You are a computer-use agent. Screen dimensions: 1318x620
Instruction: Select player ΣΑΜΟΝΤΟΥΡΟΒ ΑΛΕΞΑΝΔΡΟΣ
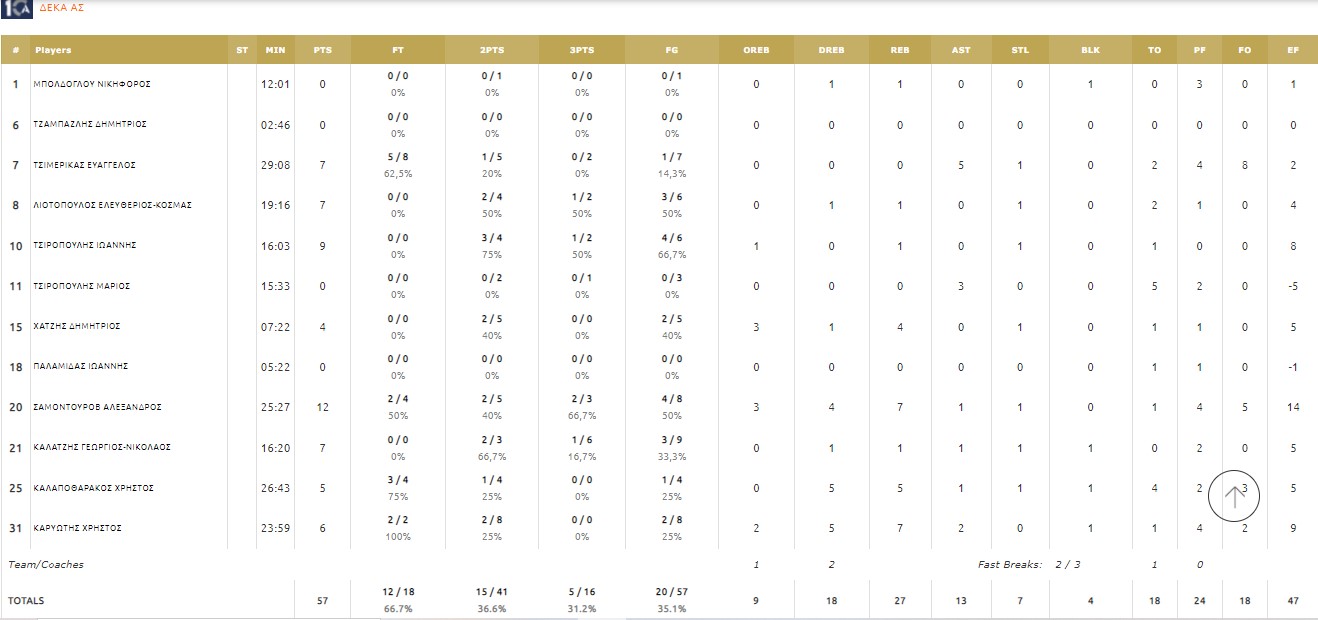coord(98,407)
